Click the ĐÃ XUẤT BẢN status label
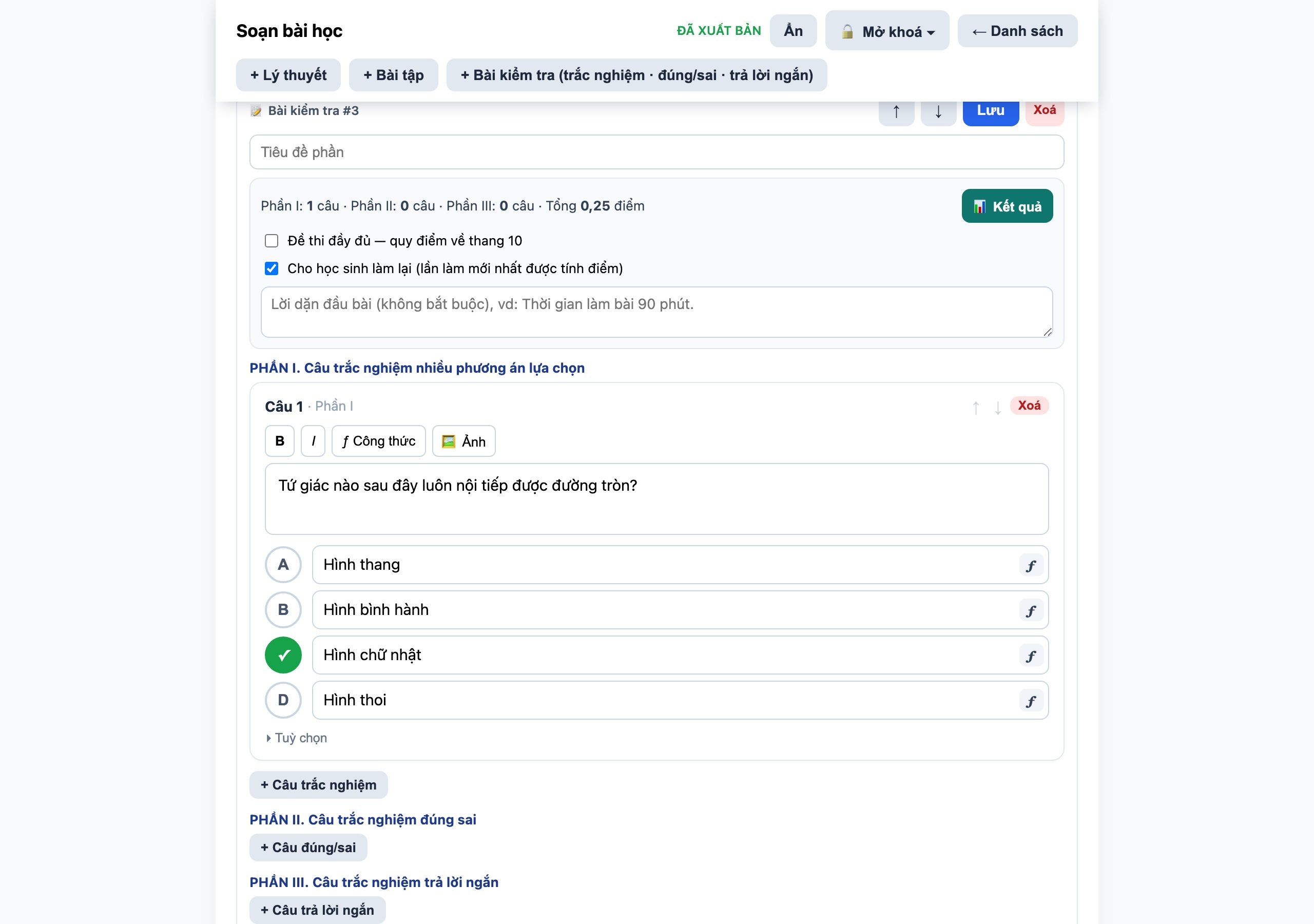The height and width of the screenshot is (924, 1314). [719, 31]
